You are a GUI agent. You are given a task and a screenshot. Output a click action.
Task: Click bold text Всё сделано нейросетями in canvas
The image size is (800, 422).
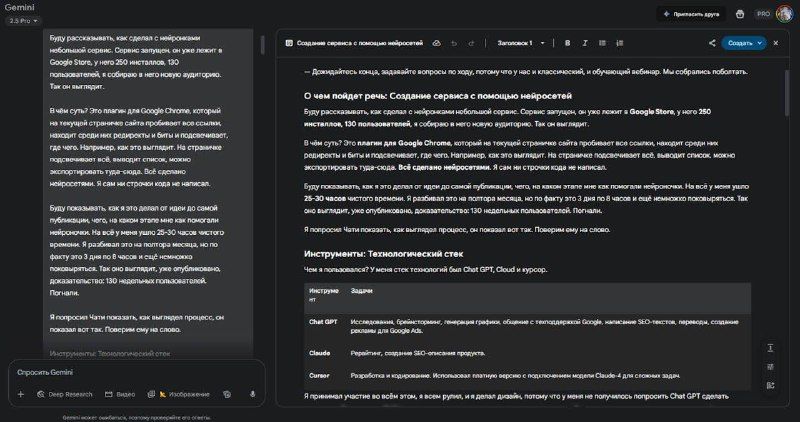(444, 167)
